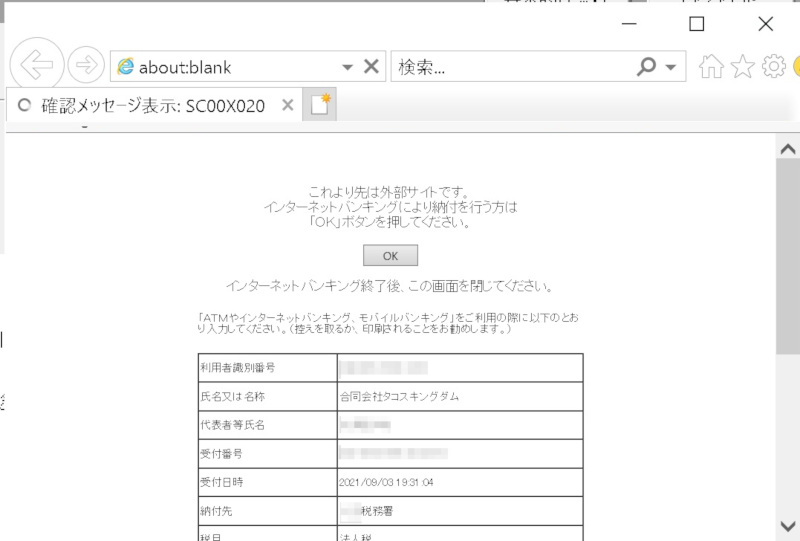Viewport: 800px width, 541px height.
Task: Select the 合同会社タコスキングダム cell
Action: (460, 397)
